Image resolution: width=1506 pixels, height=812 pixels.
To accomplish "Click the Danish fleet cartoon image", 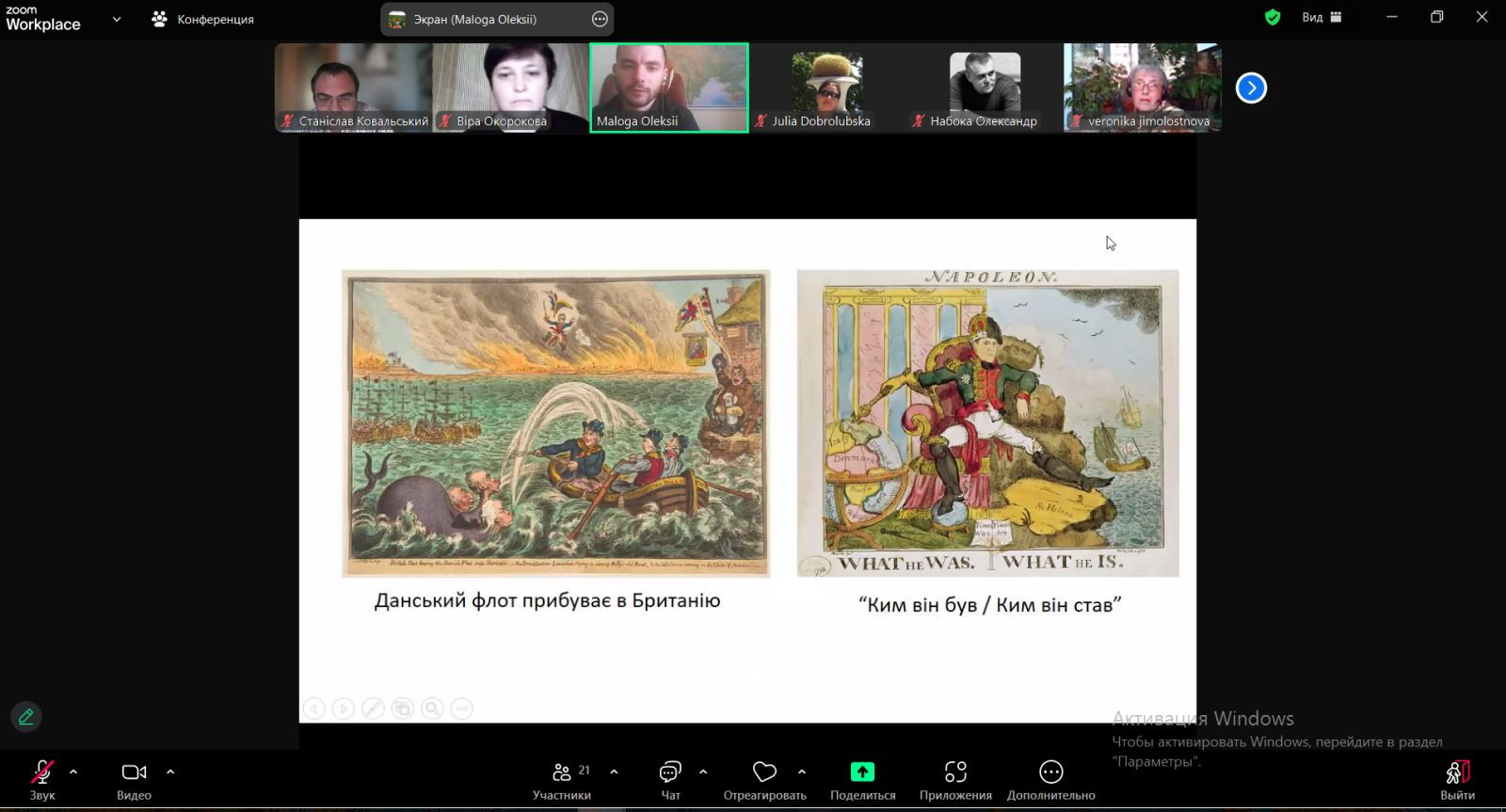I will (555, 423).
